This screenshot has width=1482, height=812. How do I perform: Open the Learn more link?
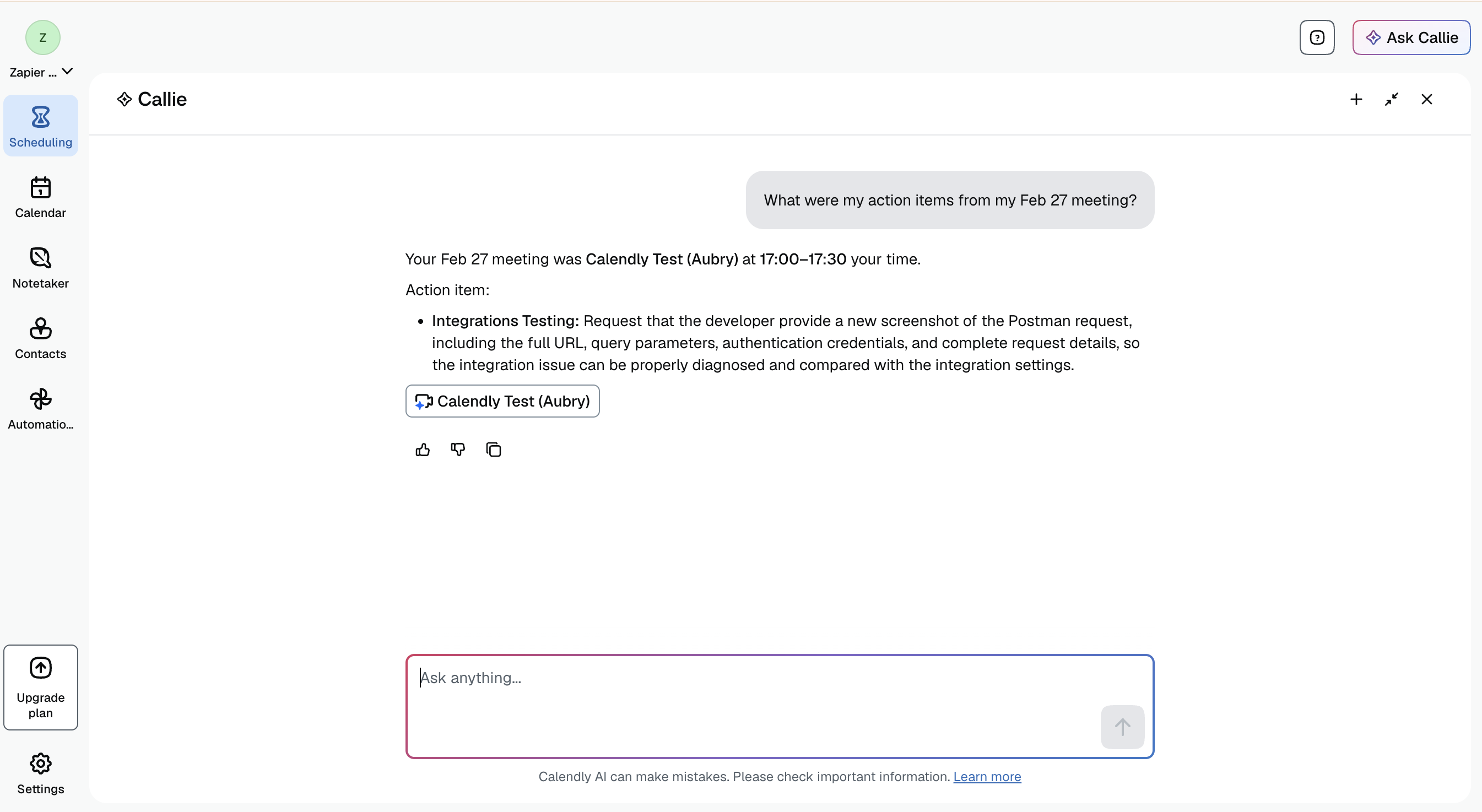987,776
